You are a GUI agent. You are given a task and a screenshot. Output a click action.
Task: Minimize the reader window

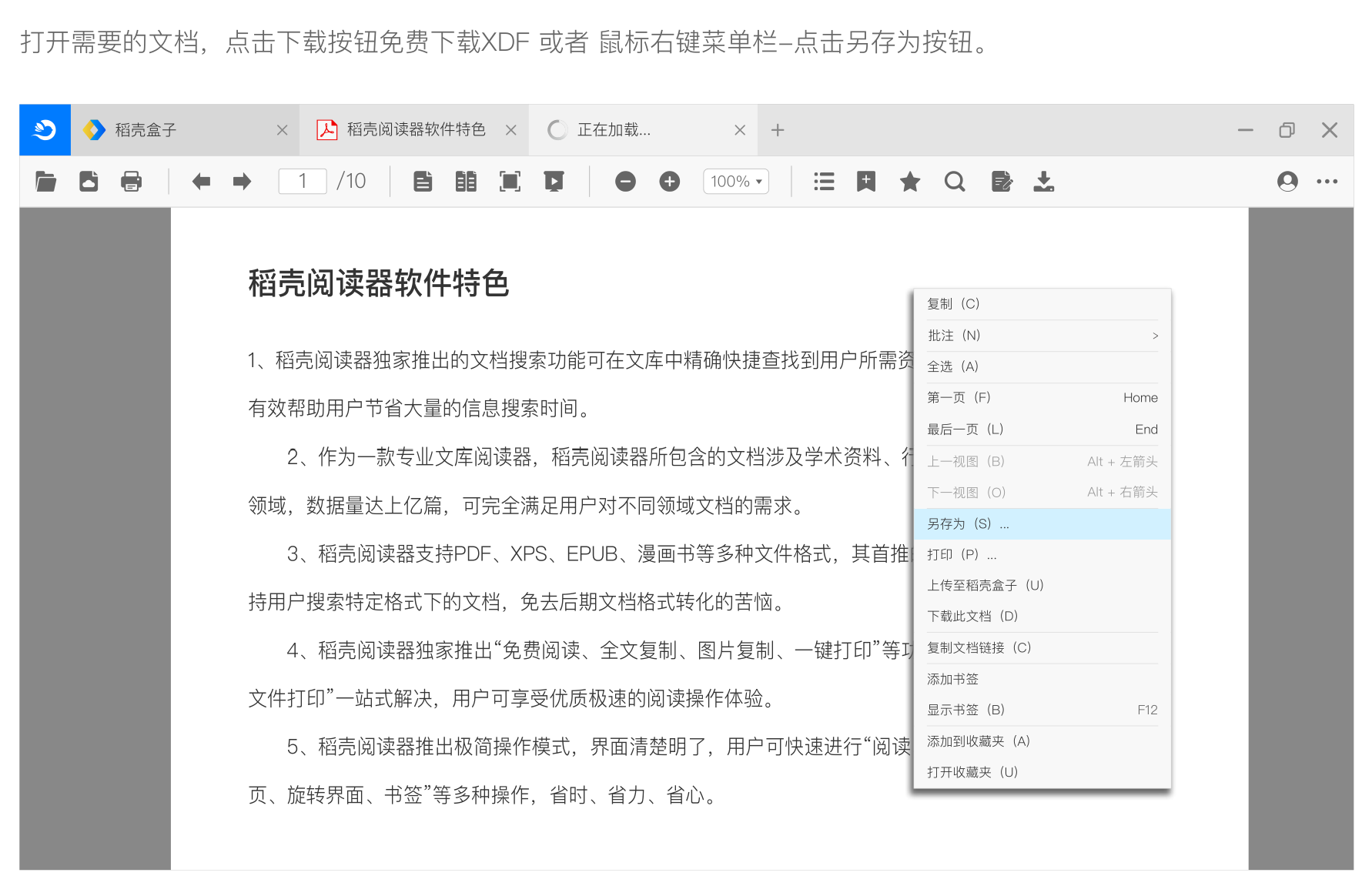click(x=1245, y=130)
